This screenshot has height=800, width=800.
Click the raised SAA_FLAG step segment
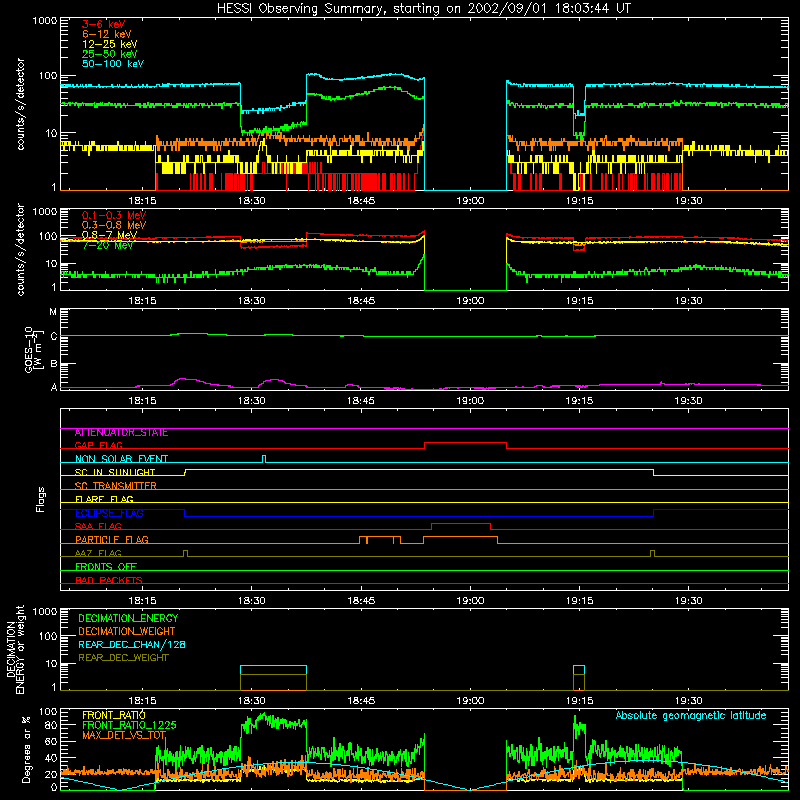click(461, 523)
